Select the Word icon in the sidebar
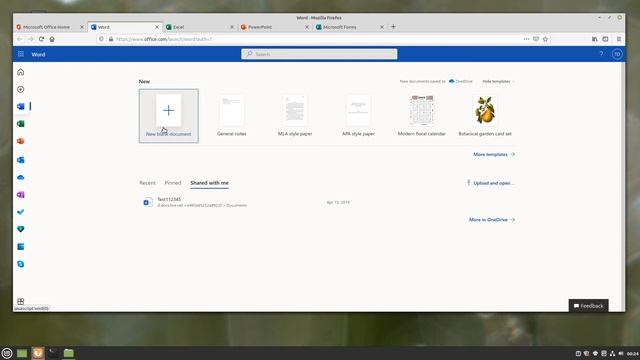 pyautogui.click(x=21, y=107)
